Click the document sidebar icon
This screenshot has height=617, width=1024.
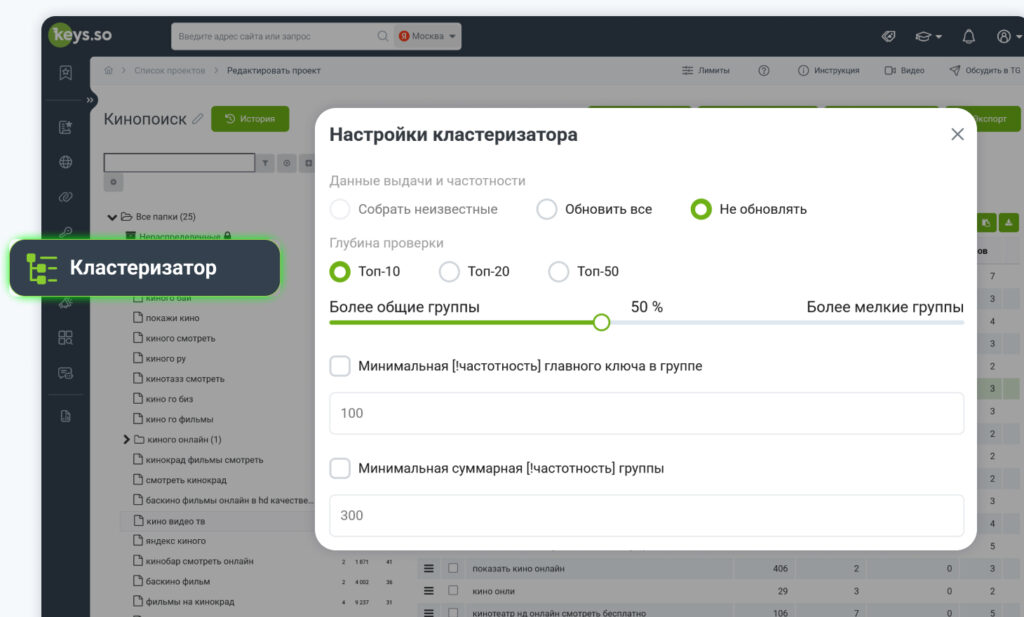(65, 416)
